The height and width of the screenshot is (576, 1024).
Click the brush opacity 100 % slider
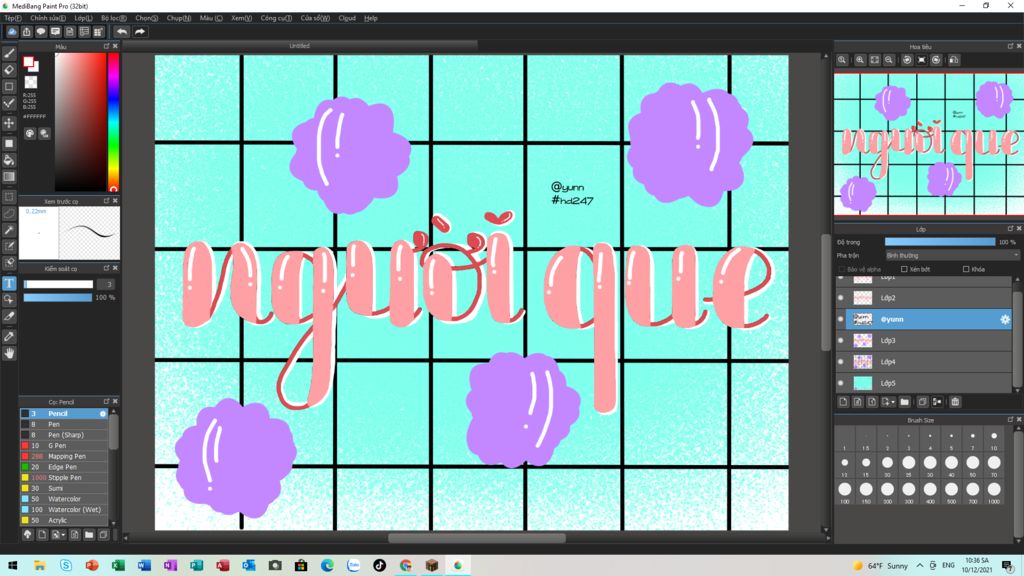click(x=57, y=297)
